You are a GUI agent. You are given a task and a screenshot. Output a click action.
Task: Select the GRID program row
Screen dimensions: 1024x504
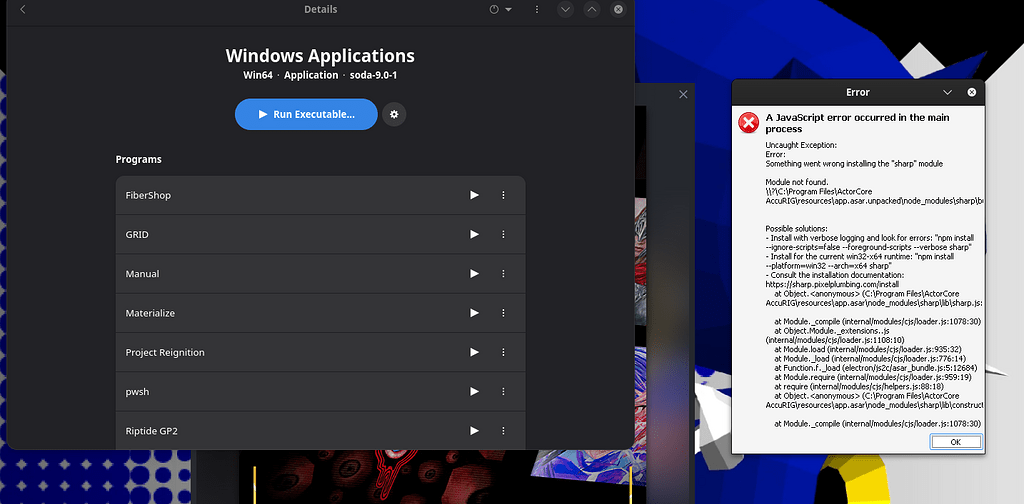coord(321,234)
